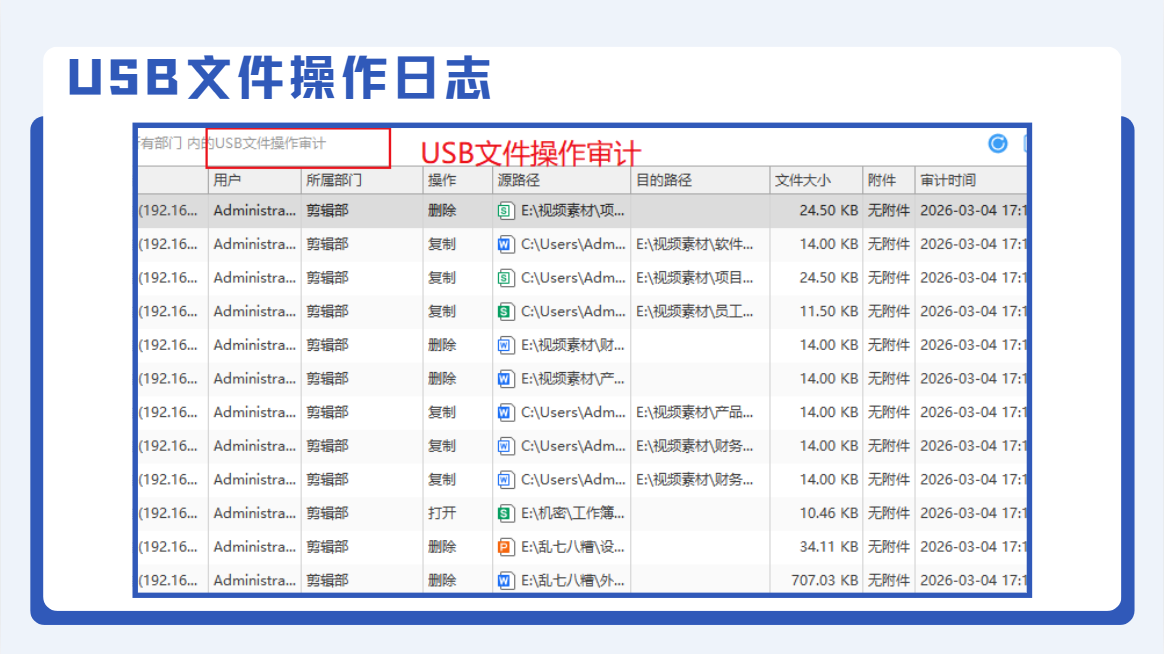Click the blue refresh icon above the table

[998, 143]
